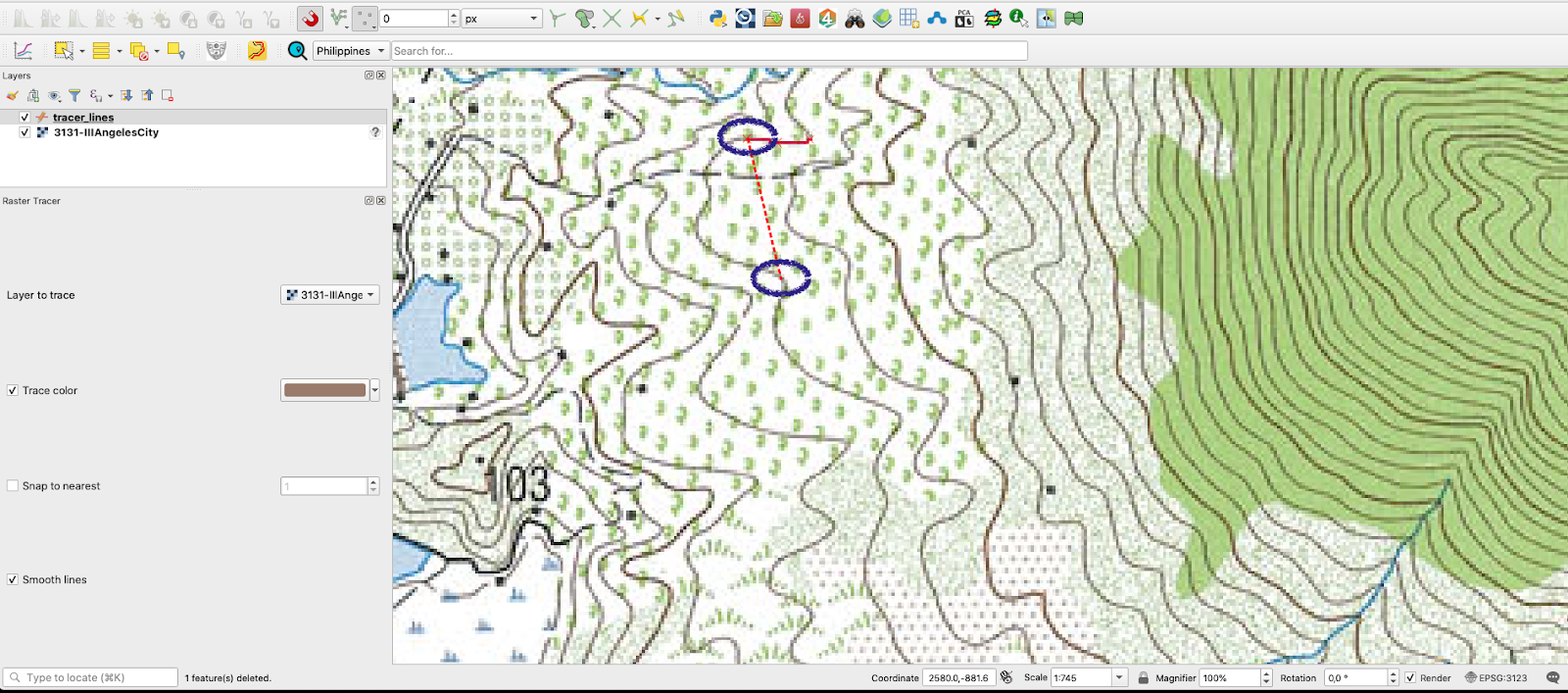Expand the map Scale dropdown
Viewport: 1568px width, 693px height.
[x=1119, y=678]
